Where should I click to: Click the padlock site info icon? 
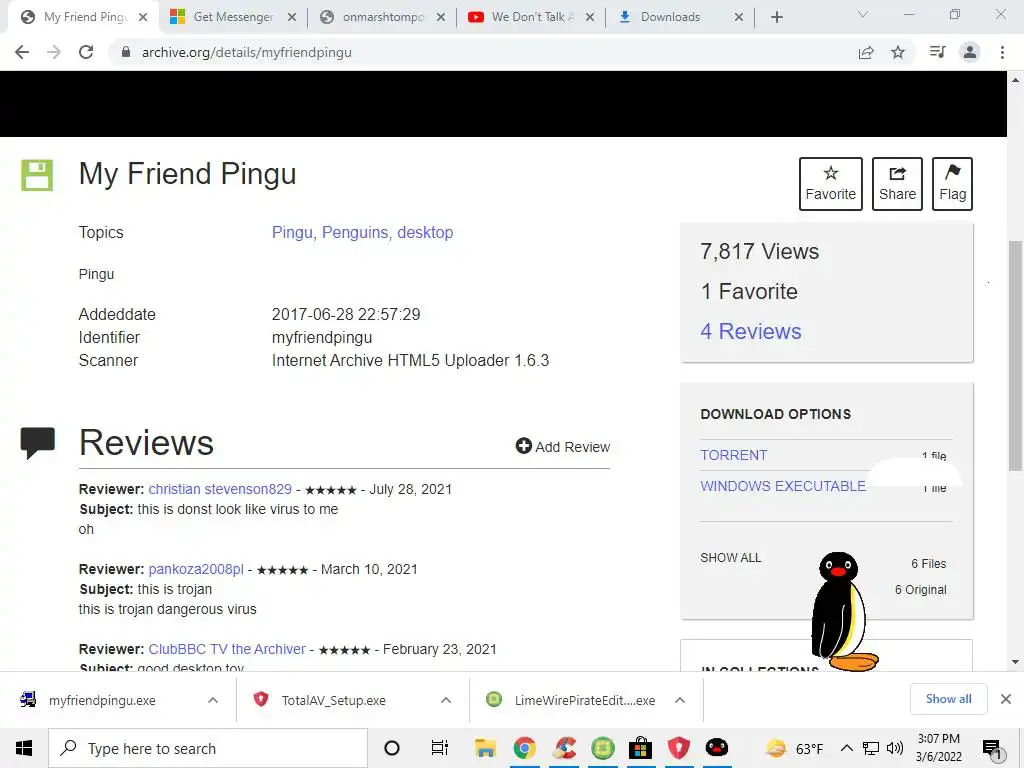click(x=126, y=52)
